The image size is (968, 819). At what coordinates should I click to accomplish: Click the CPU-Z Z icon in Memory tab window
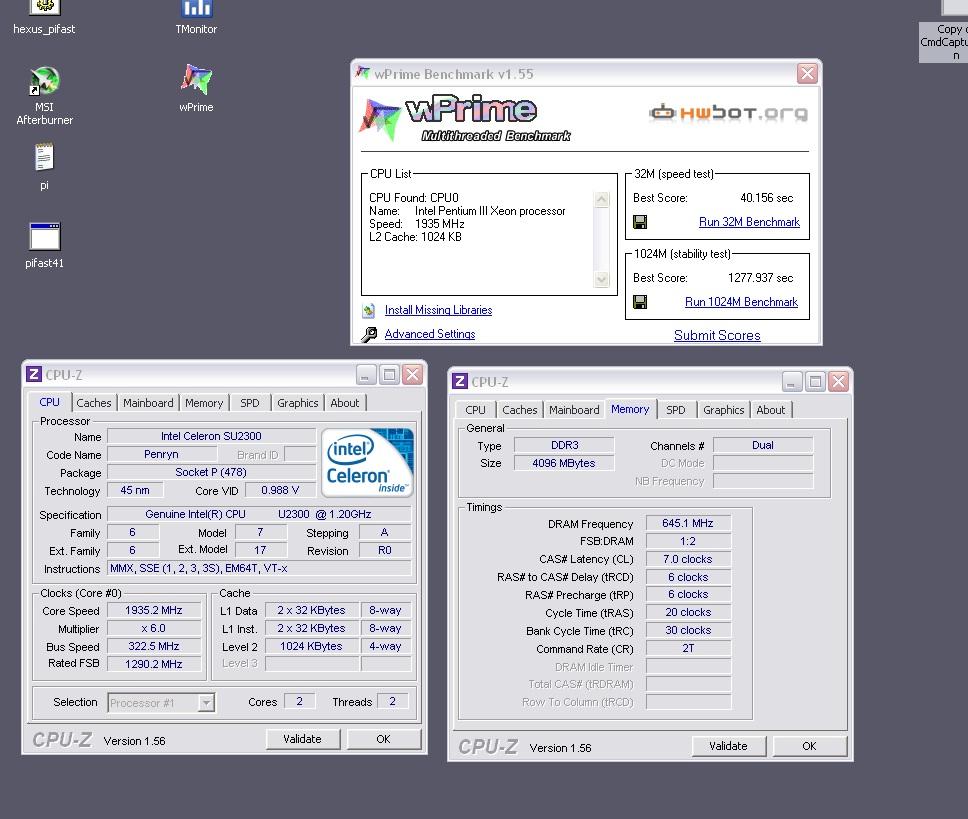coord(460,381)
